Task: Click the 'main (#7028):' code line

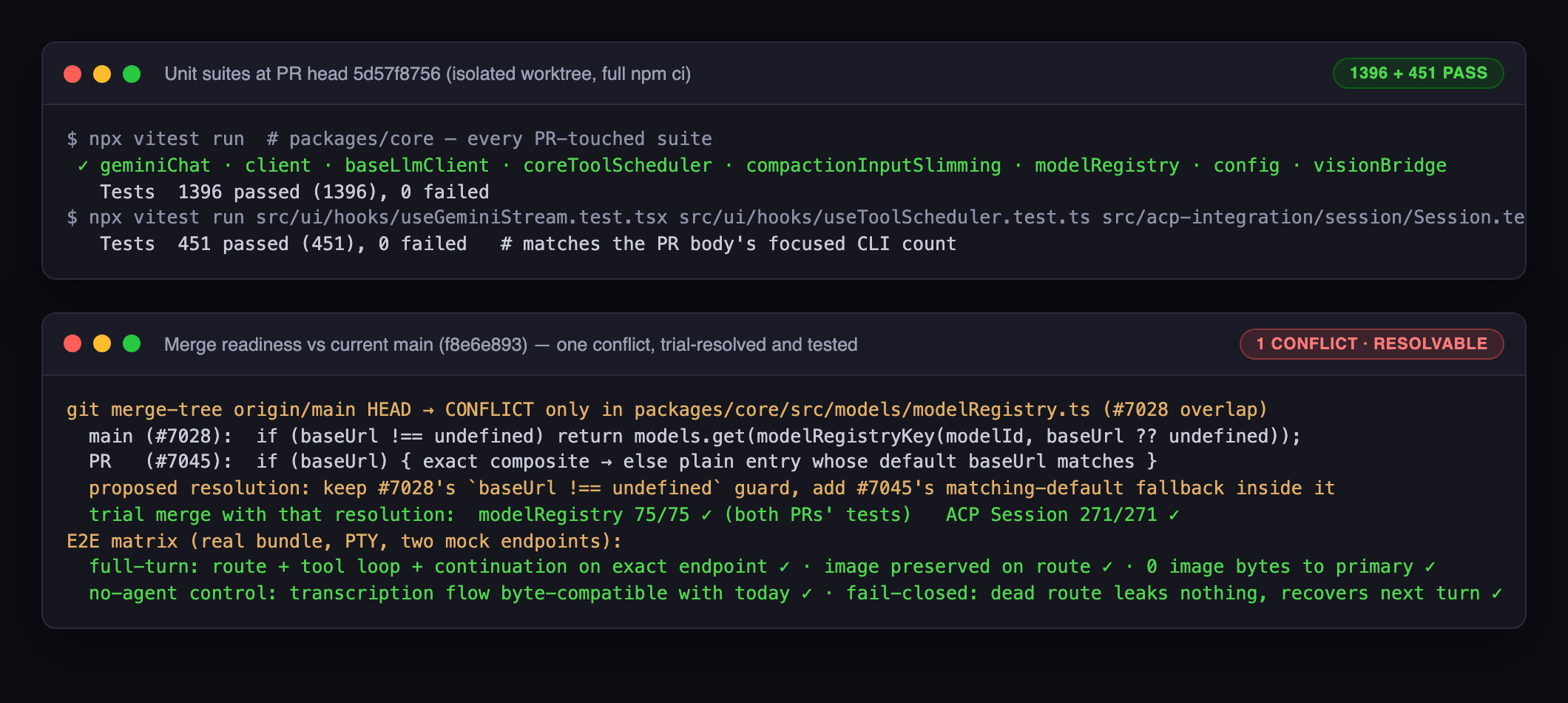Action: coord(695,437)
